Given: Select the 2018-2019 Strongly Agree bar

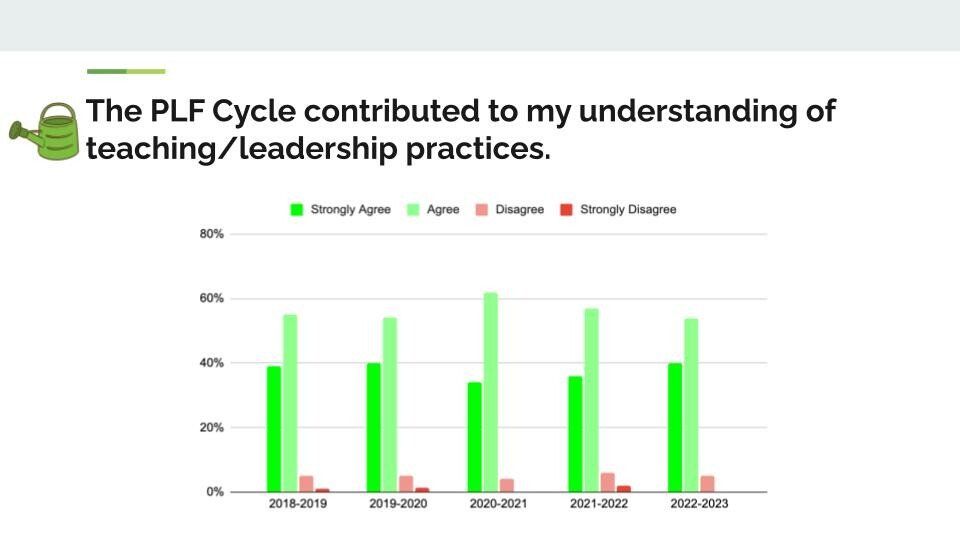Looking at the screenshot, I should coord(274,429).
